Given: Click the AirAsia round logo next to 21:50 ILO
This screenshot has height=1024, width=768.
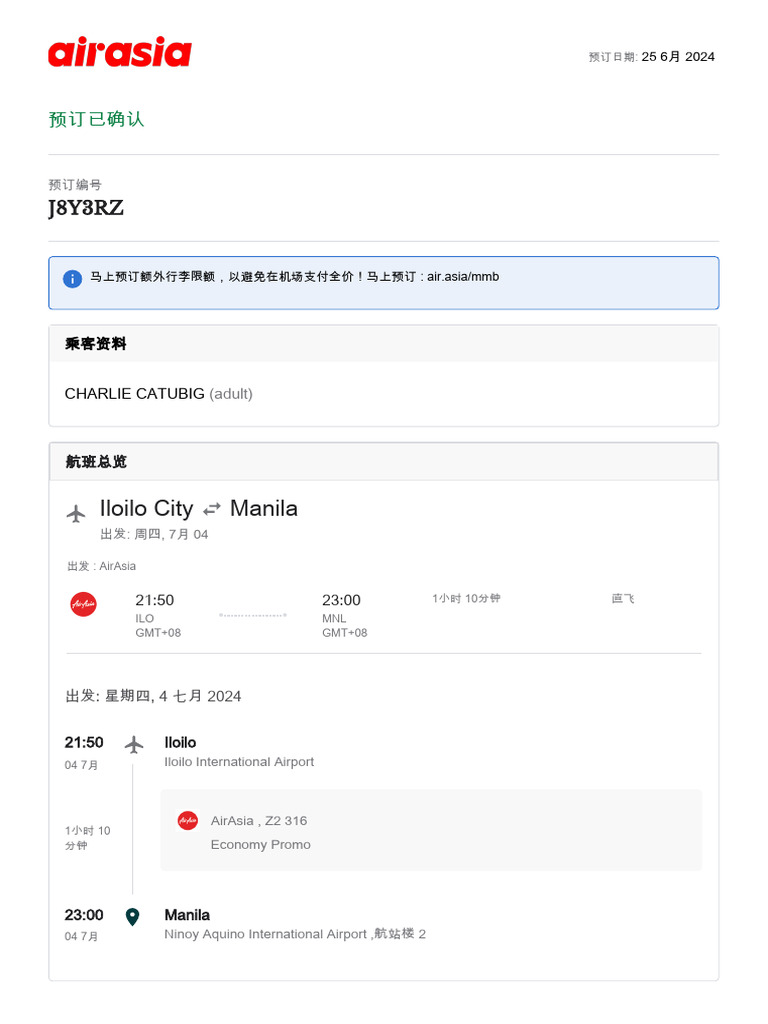Looking at the screenshot, I should point(84,604).
